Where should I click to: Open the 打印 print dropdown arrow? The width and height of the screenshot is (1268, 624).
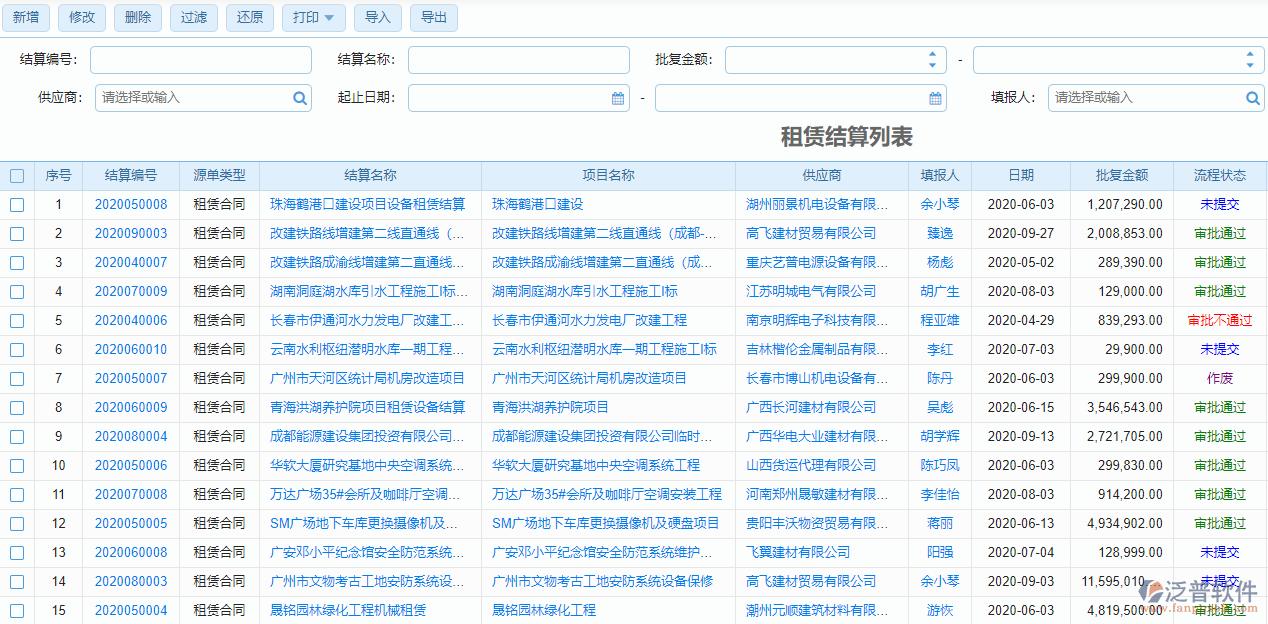pos(328,18)
